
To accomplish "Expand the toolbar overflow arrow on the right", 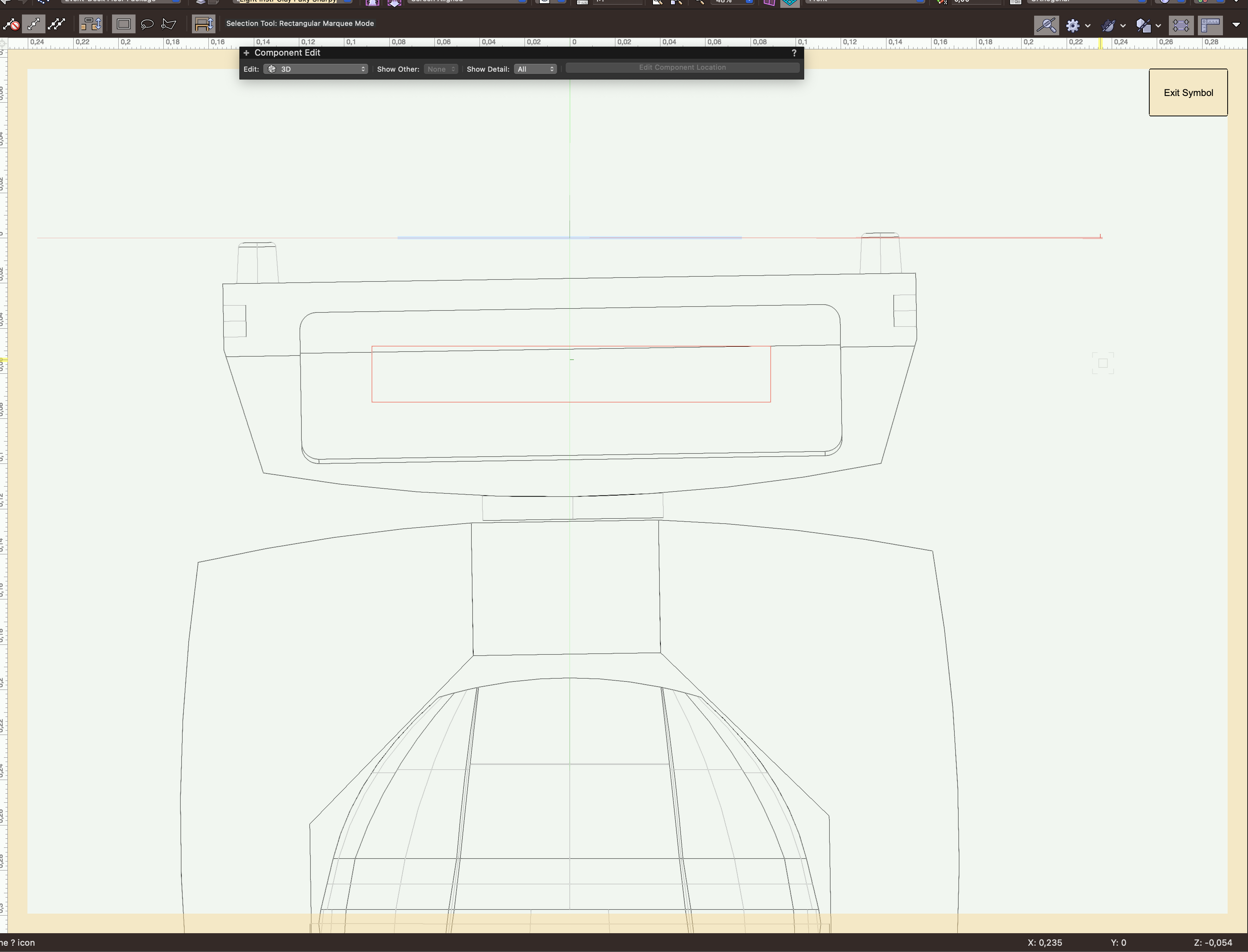I will pos(1237,25).
